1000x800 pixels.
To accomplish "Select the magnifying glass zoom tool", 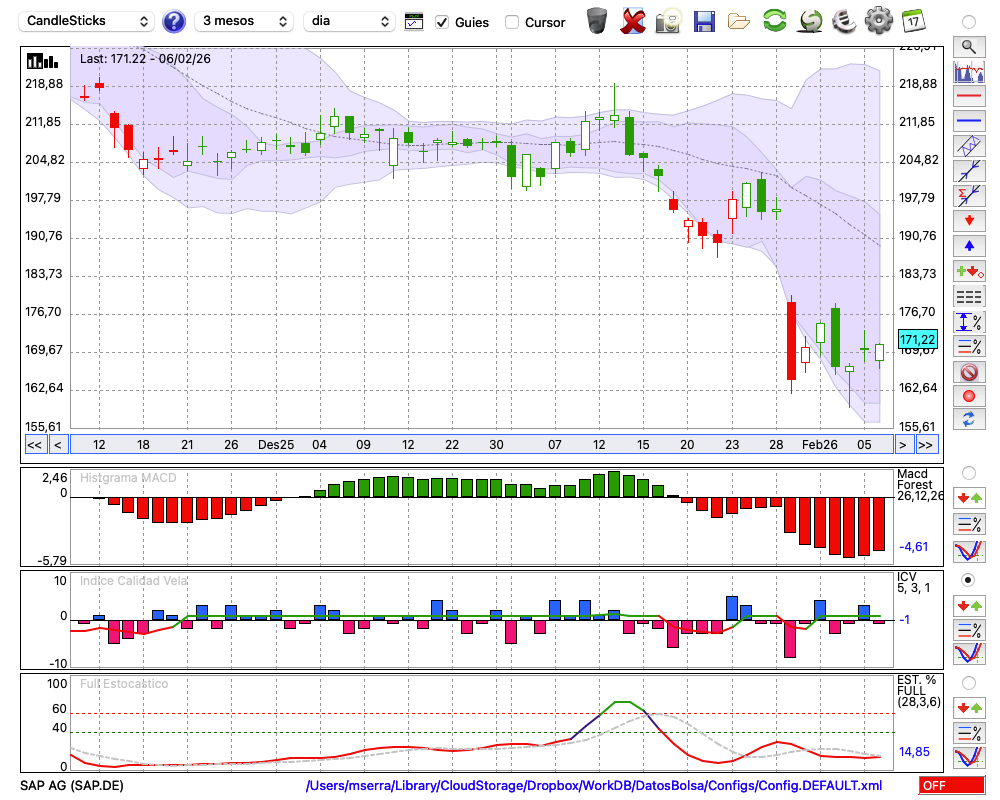I will tap(969, 47).
